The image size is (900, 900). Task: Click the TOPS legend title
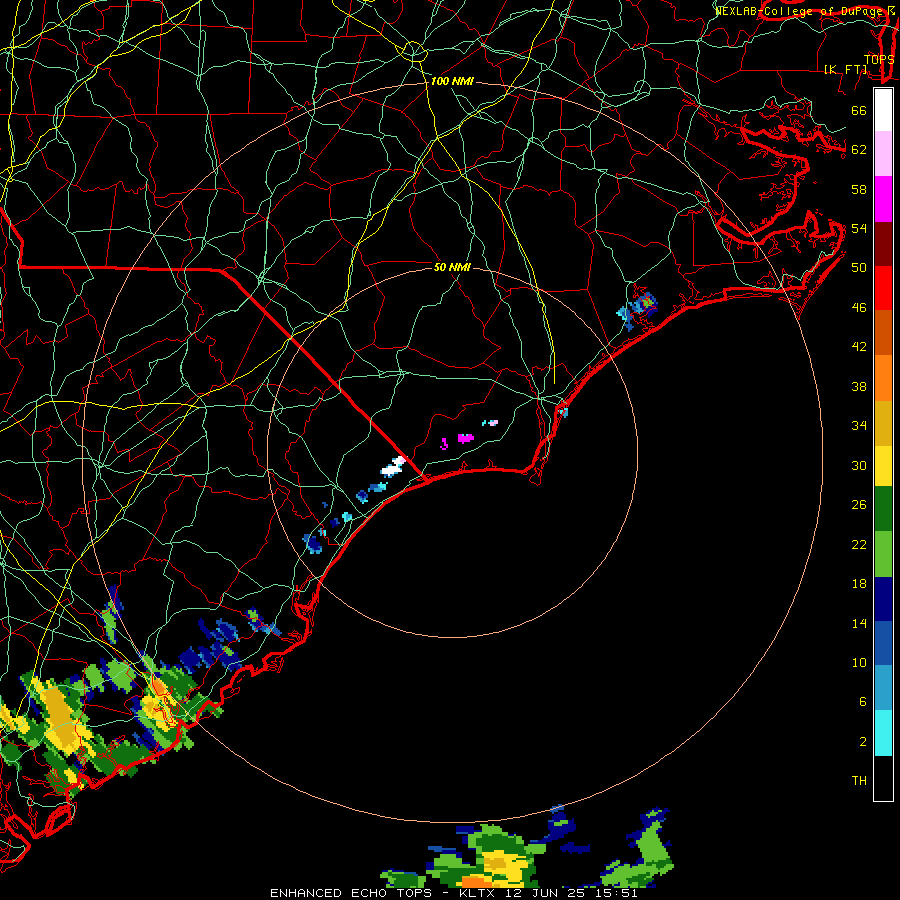pos(879,59)
